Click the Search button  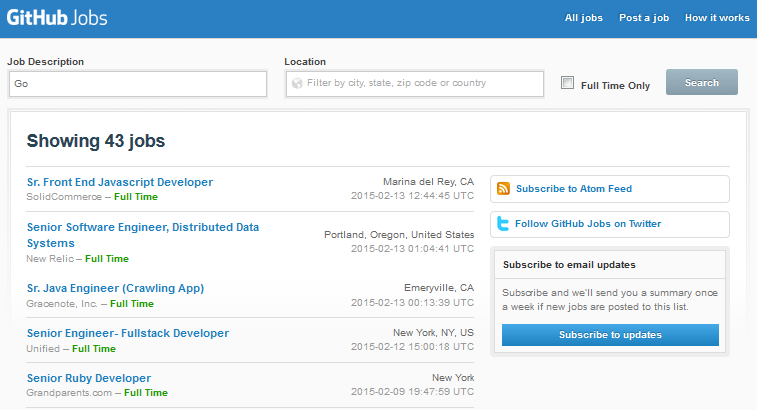(701, 82)
